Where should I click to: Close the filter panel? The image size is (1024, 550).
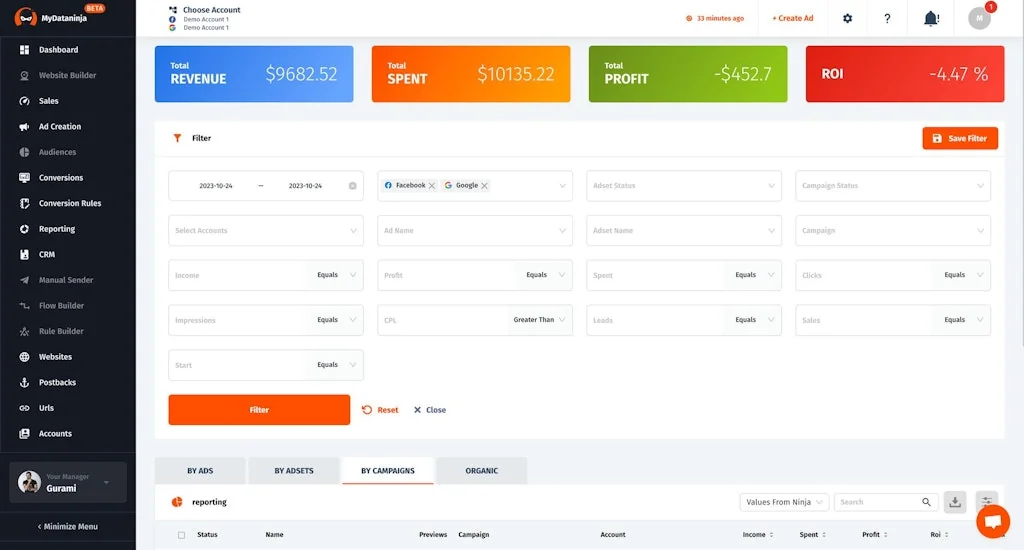(430, 410)
